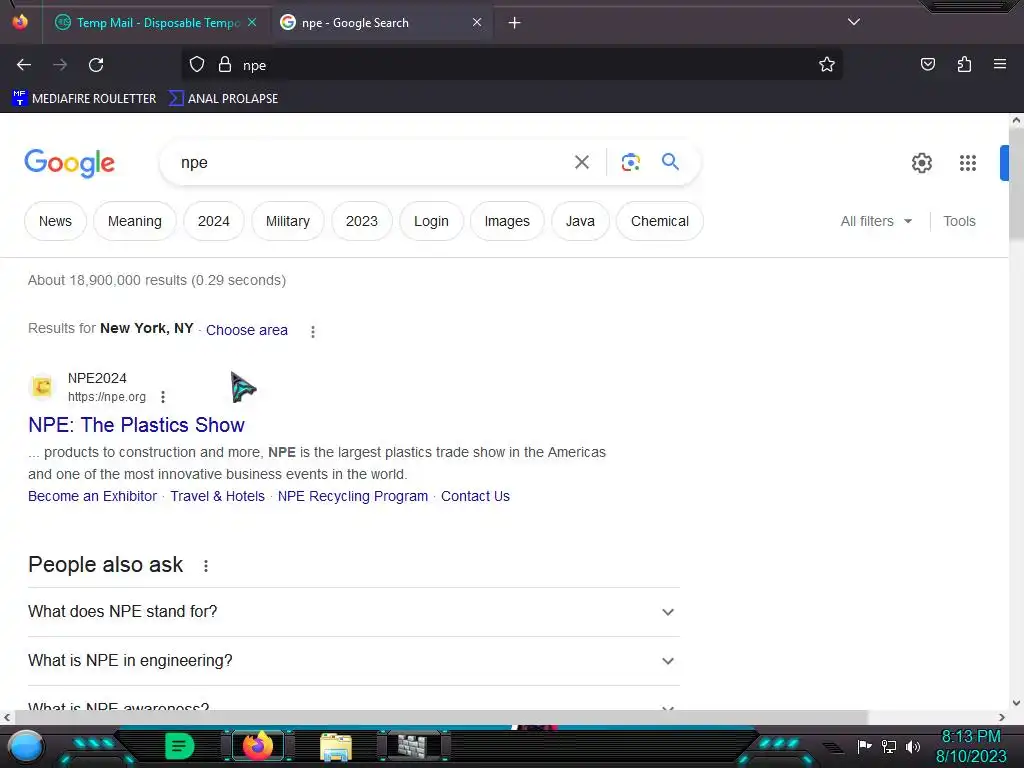Click the Google logo
This screenshot has height=768, width=1024.
click(x=70, y=163)
